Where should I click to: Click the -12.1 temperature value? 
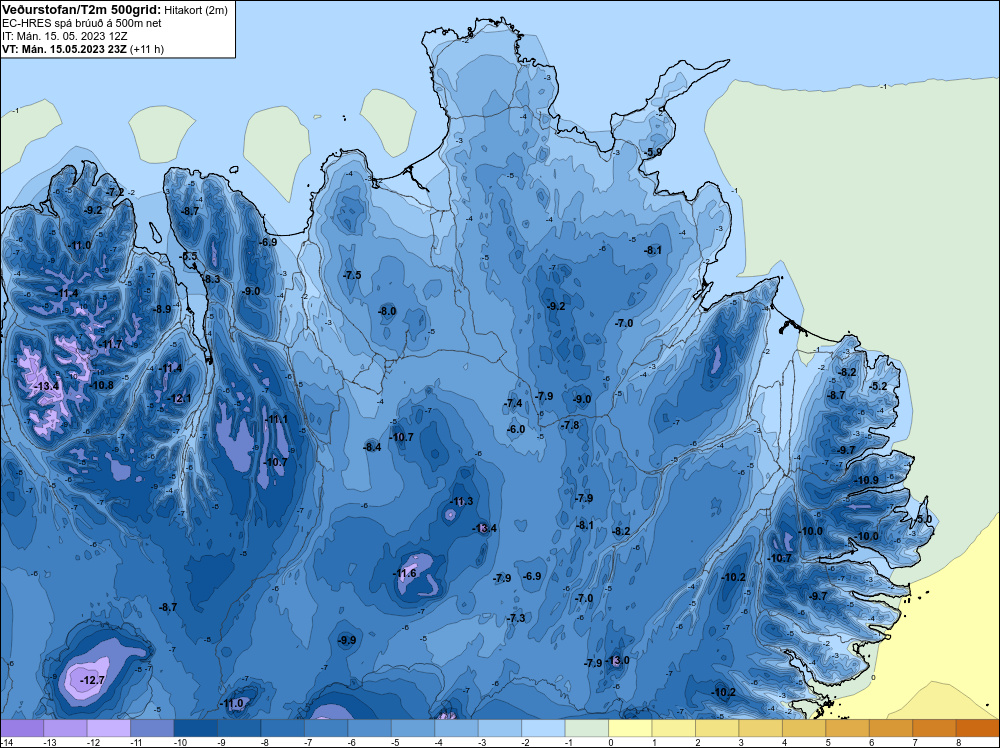[x=179, y=399]
